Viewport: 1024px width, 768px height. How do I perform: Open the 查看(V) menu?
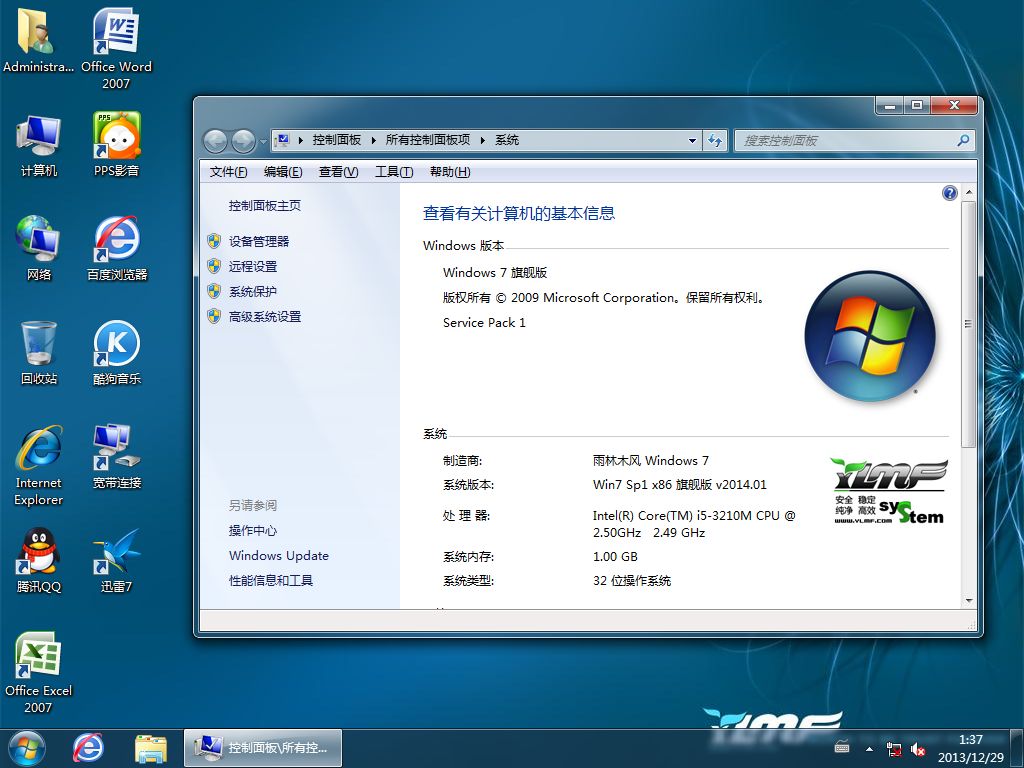(338, 172)
